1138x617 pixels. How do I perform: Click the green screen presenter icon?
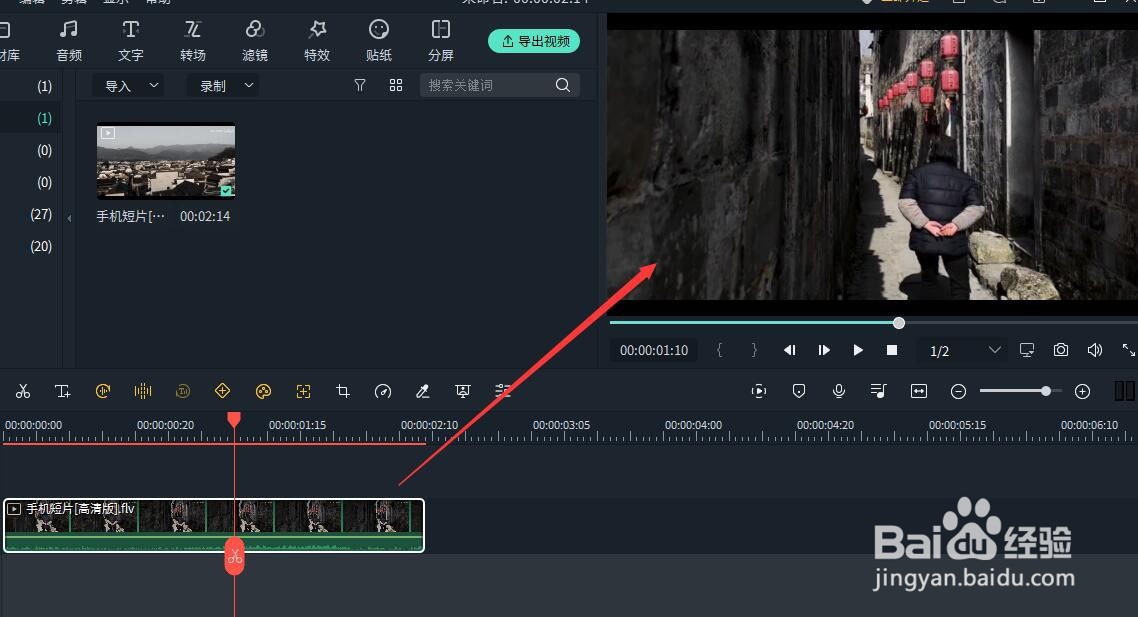click(x=462, y=392)
